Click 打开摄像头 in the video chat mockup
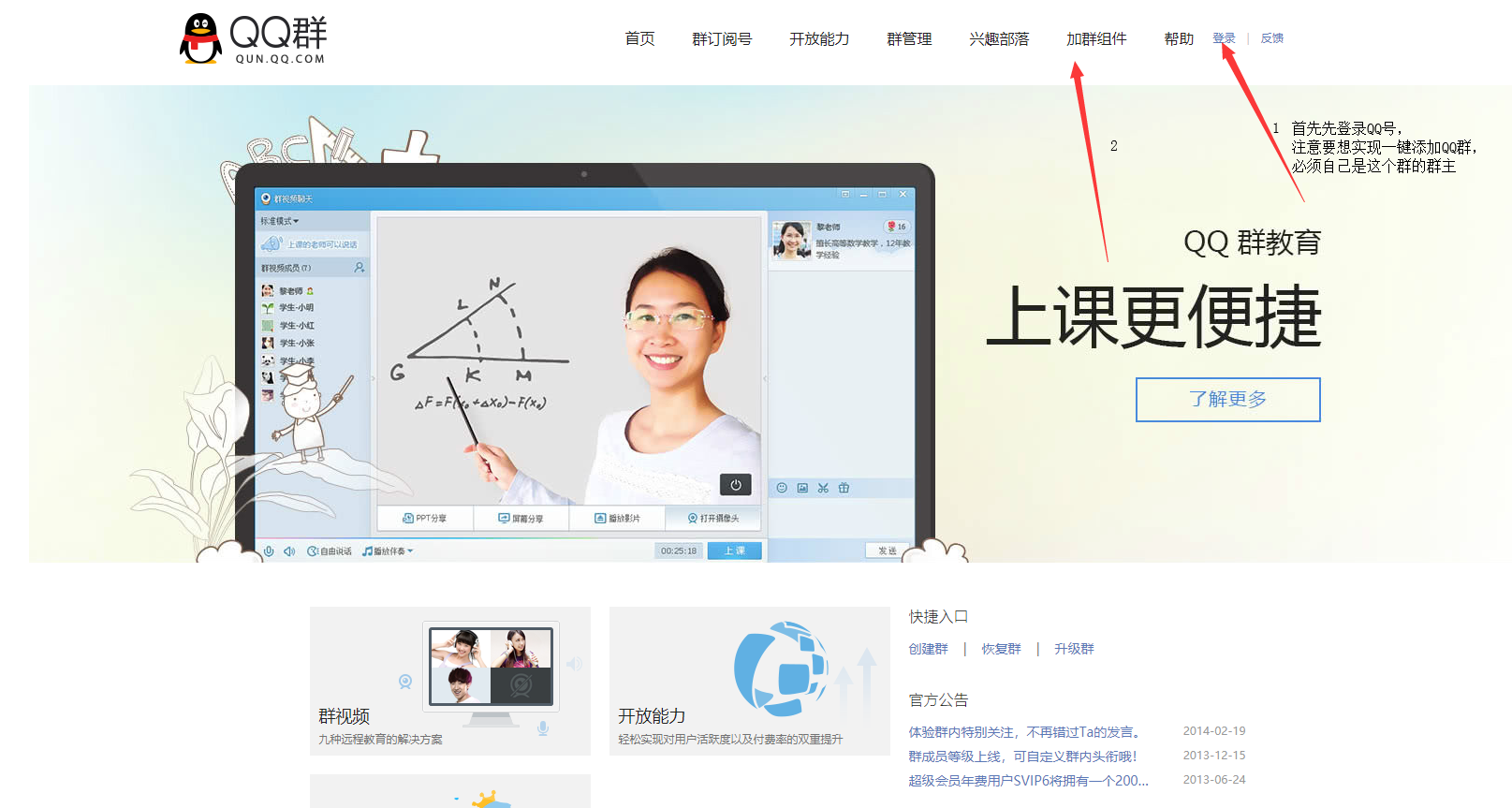The height and width of the screenshot is (808, 1512). [x=713, y=518]
